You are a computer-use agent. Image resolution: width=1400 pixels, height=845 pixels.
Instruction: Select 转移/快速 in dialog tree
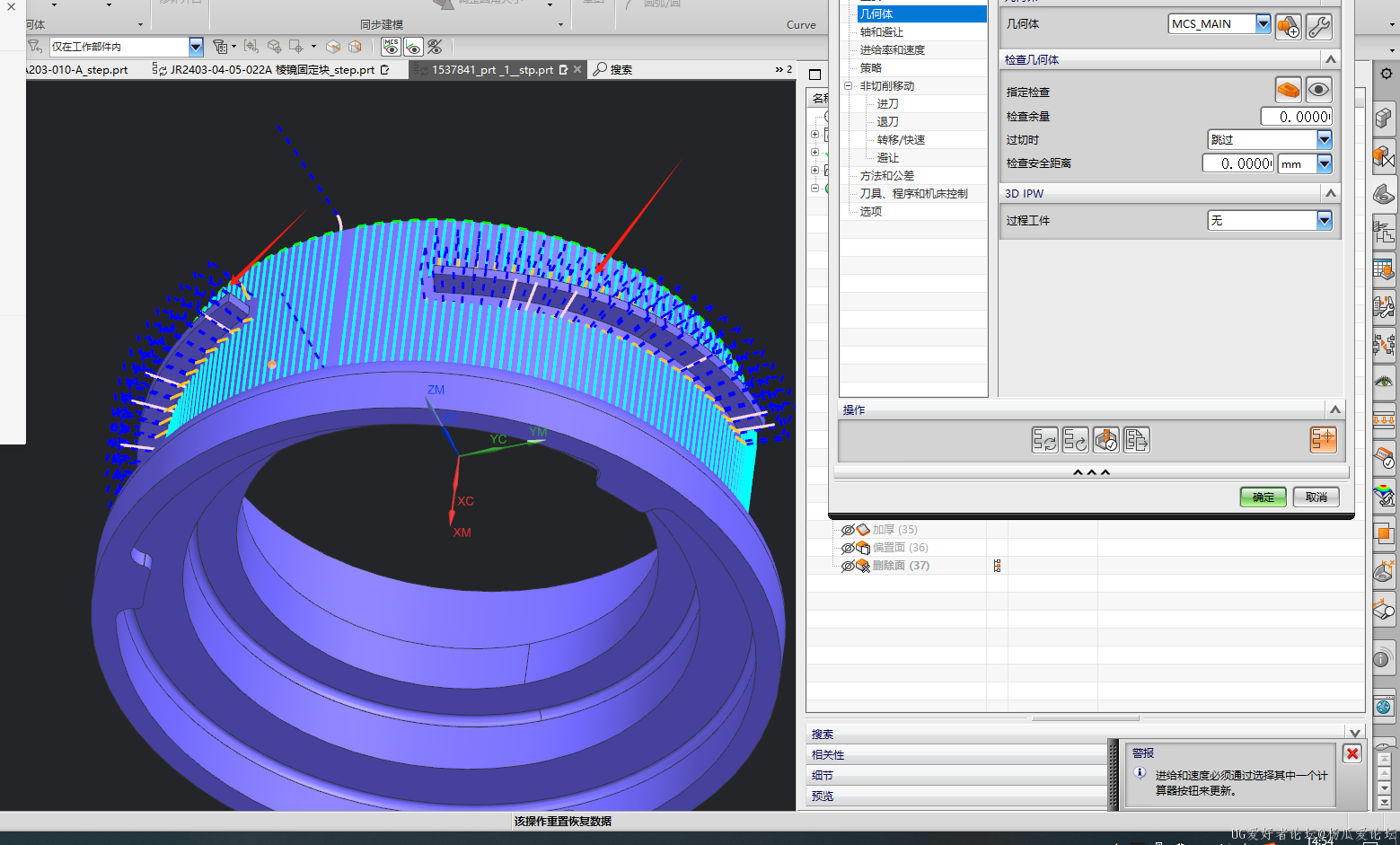point(901,140)
